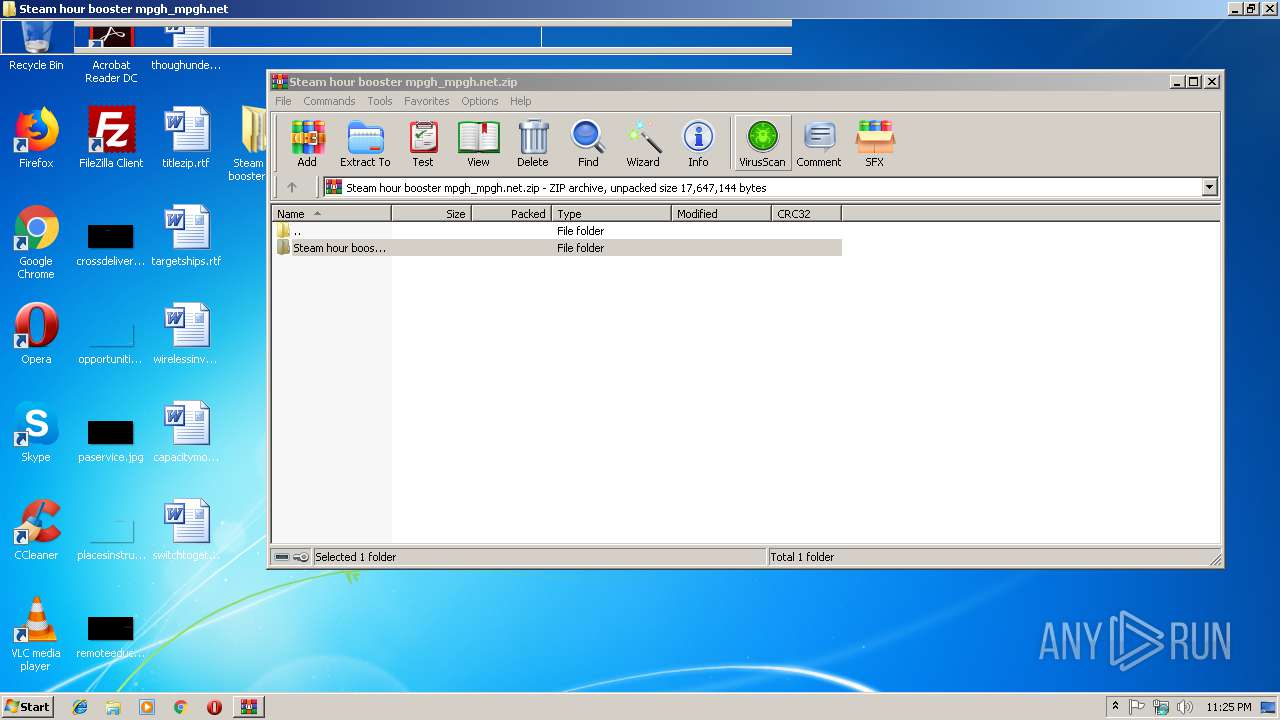Open the File menu

pyautogui.click(x=283, y=101)
